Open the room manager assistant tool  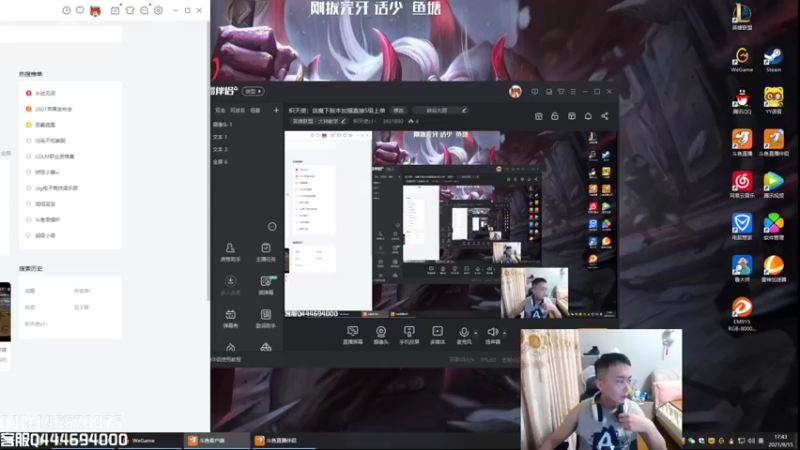pyautogui.click(x=230, y=252)
